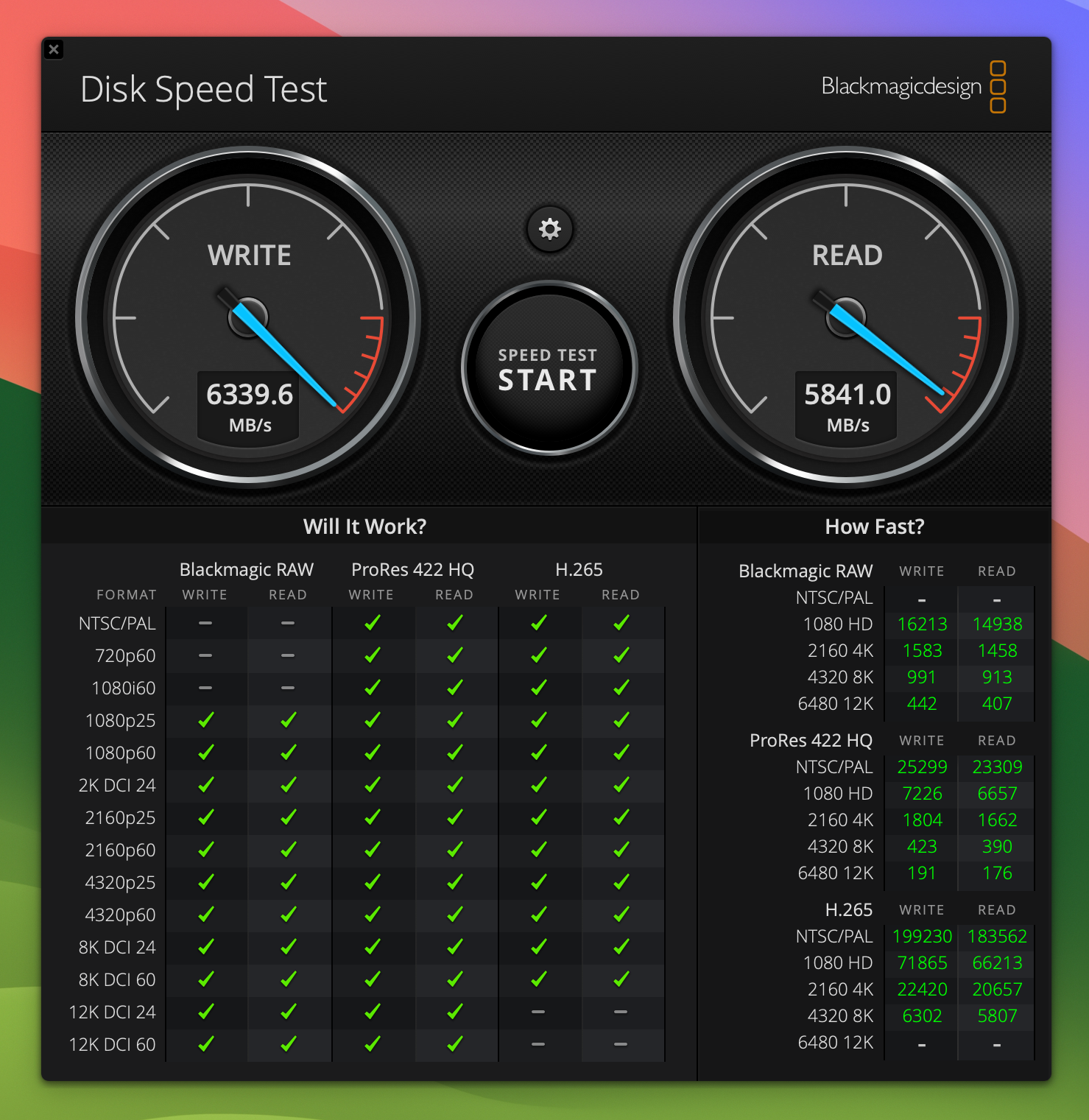Click ProRes 422 HQ write checkmark for 12K DCI 60
This screenshot has height=1120, width=1089.
[373, 1044]
